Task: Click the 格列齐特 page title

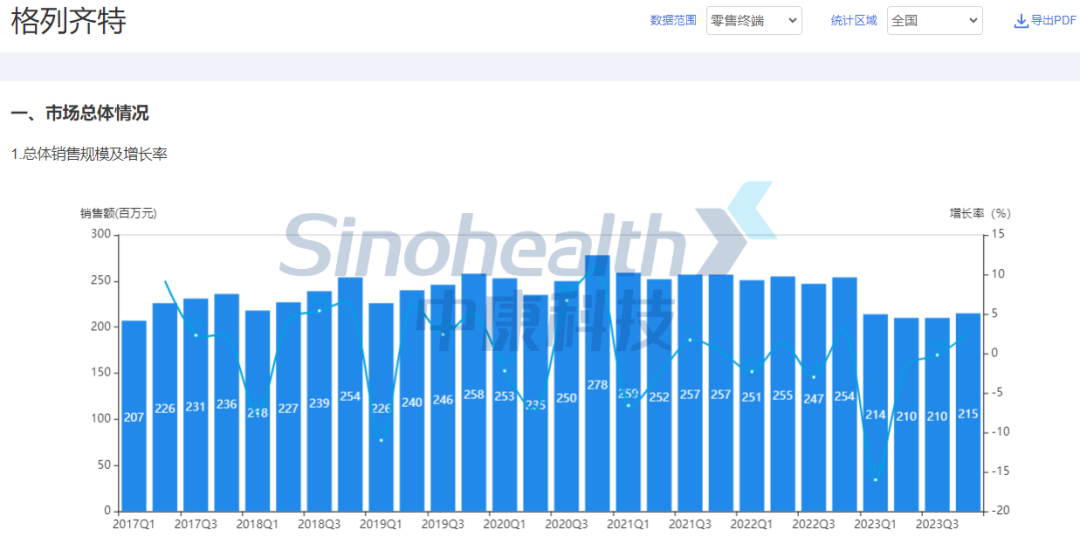Action: [x=69, y=21]
